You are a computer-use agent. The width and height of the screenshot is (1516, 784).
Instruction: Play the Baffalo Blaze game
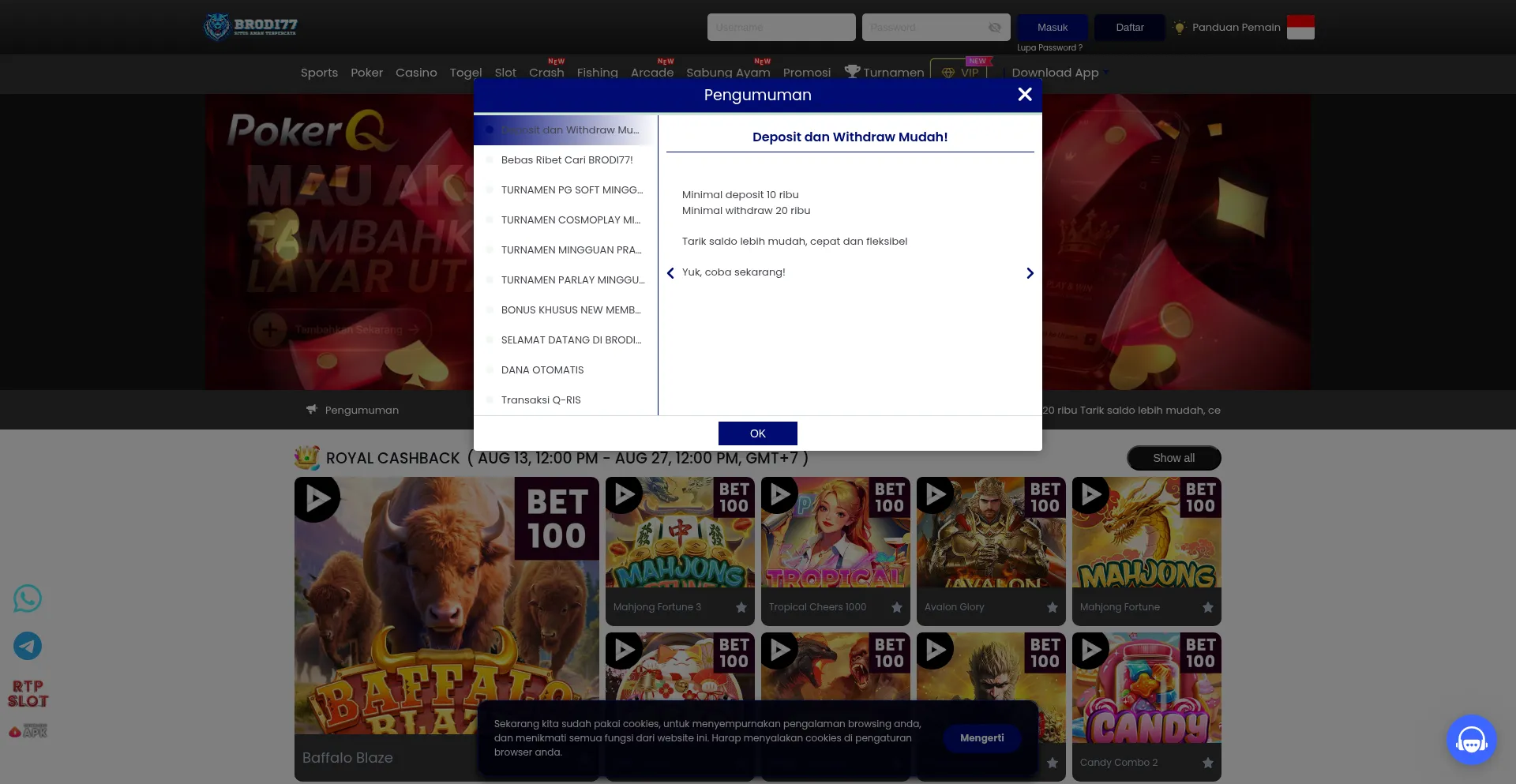click(x=317, y=499)
